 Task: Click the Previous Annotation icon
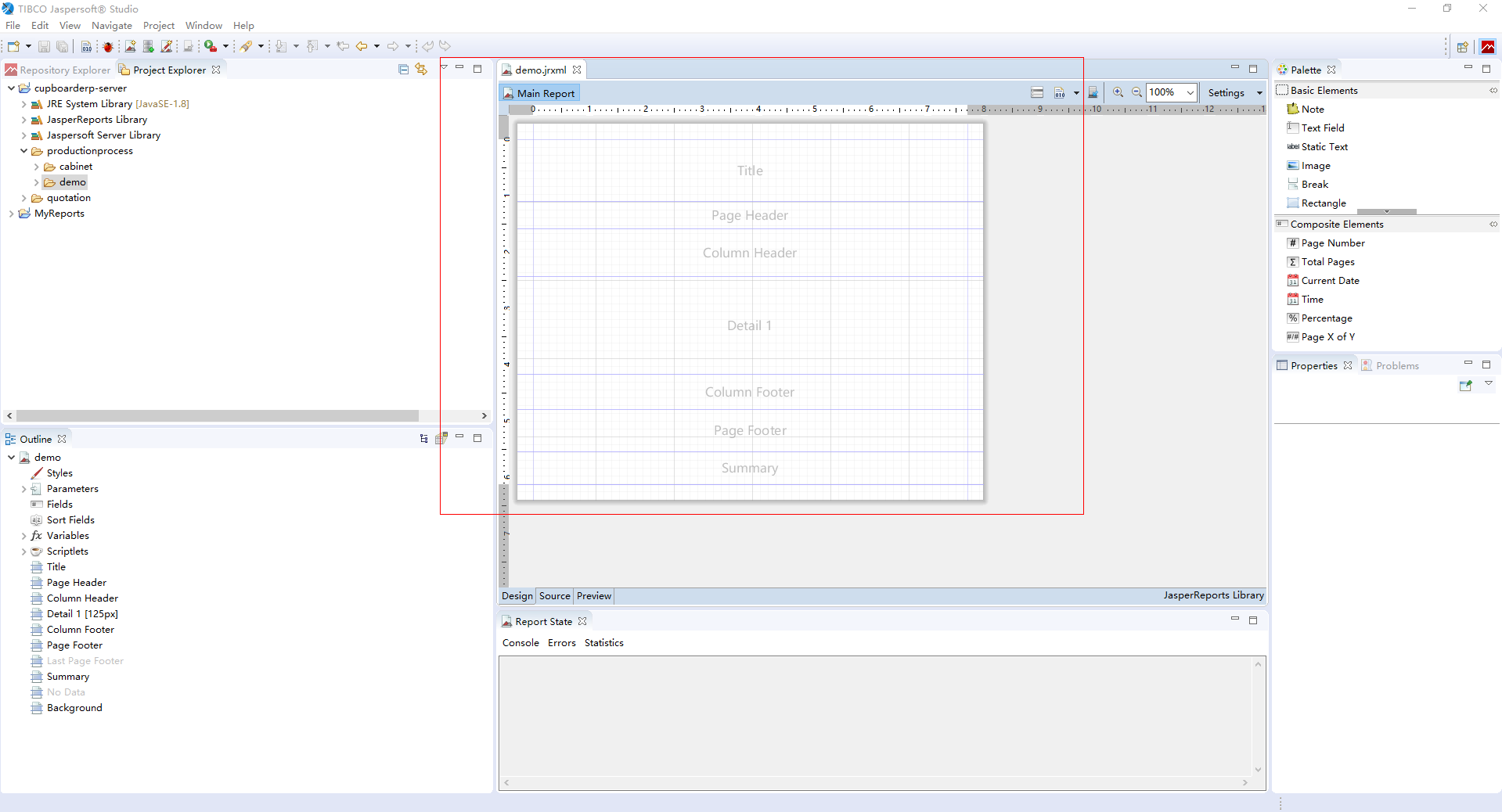coord(312,47)
